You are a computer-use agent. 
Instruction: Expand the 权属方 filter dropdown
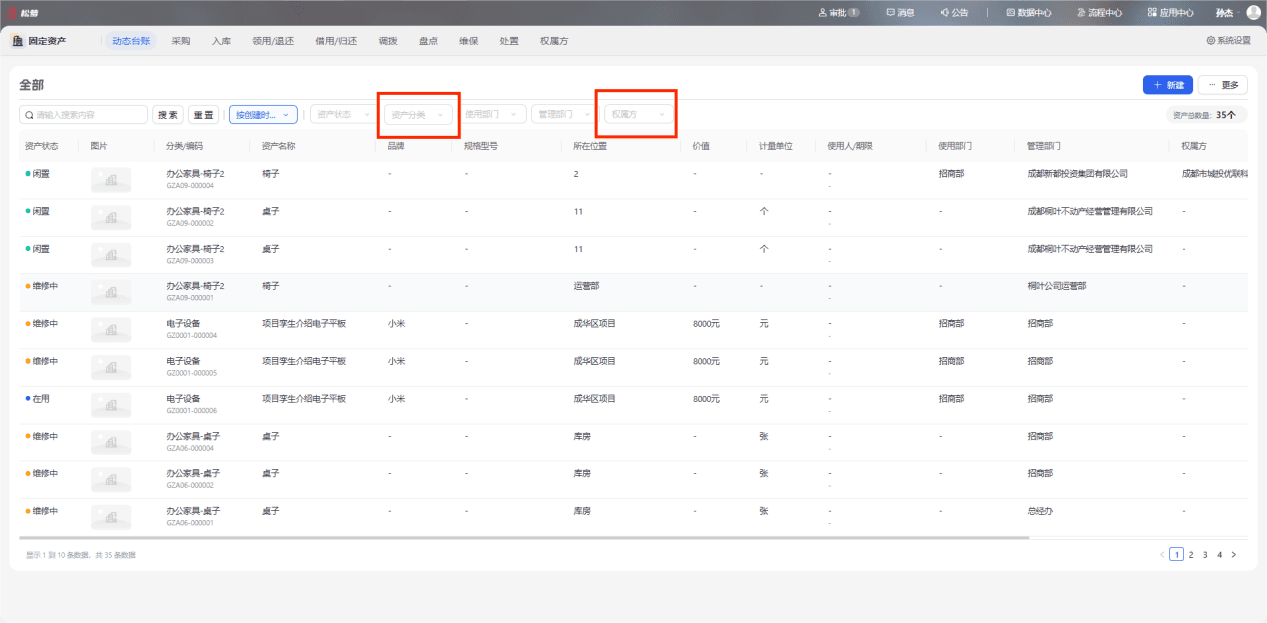(638, 115)
